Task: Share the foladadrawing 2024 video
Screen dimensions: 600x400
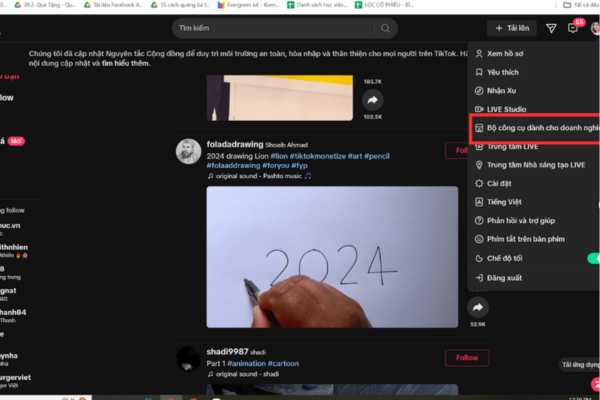Action: [x=478, y=307]
